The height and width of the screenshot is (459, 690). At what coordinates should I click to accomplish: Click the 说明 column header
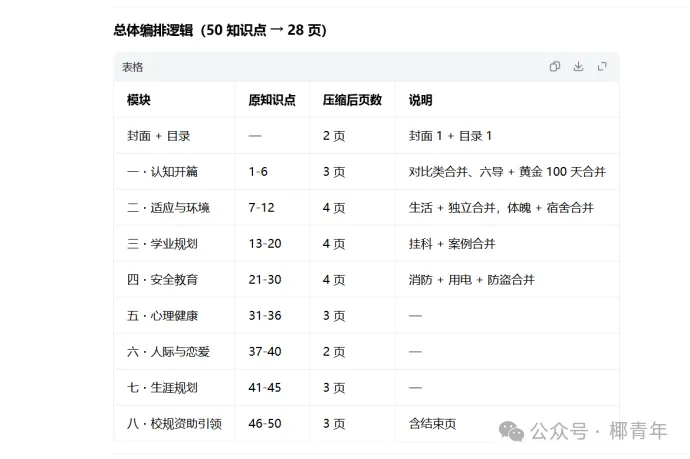point(420,100)
